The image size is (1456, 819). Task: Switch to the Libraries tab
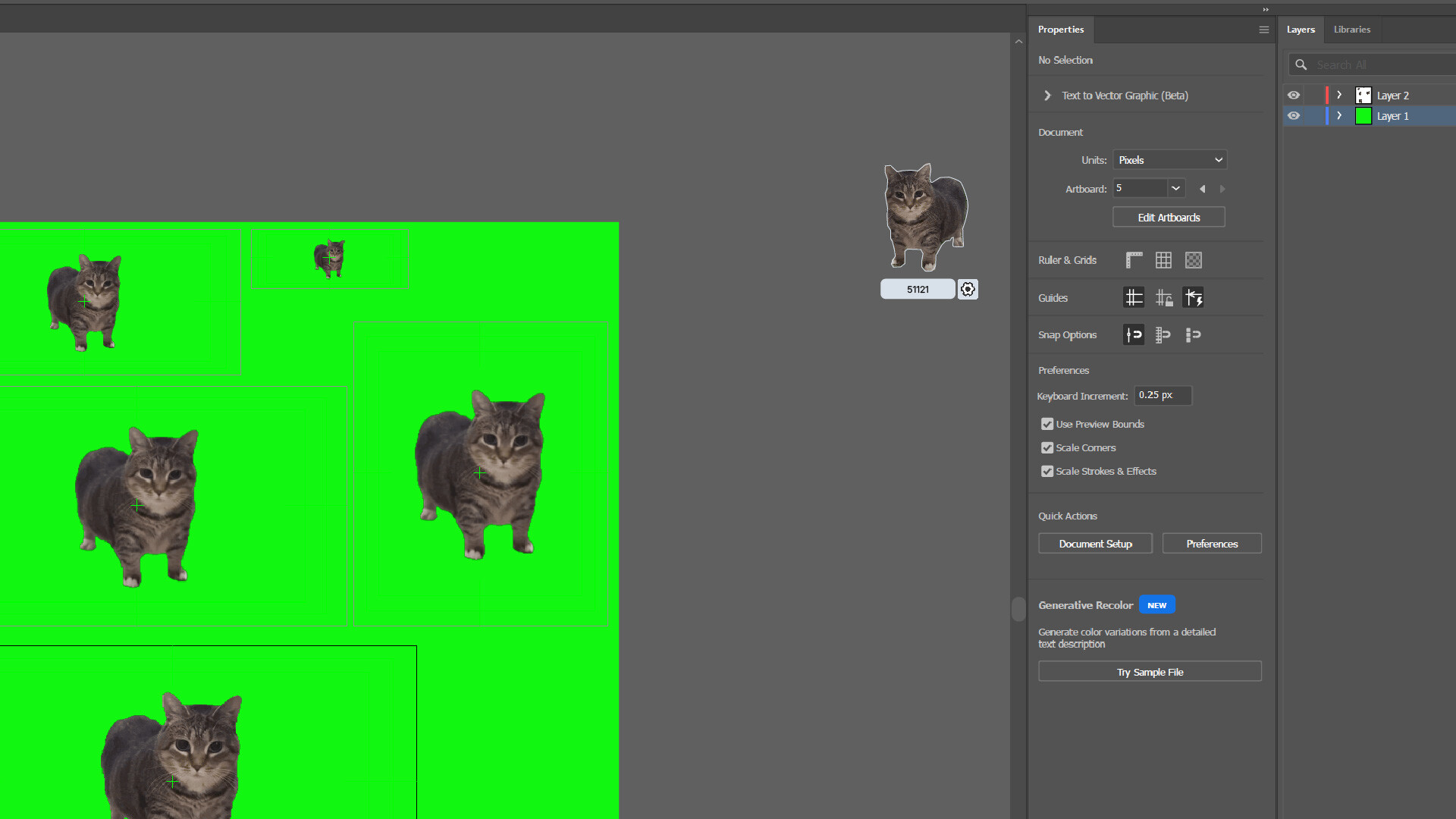coord(1351,30)
